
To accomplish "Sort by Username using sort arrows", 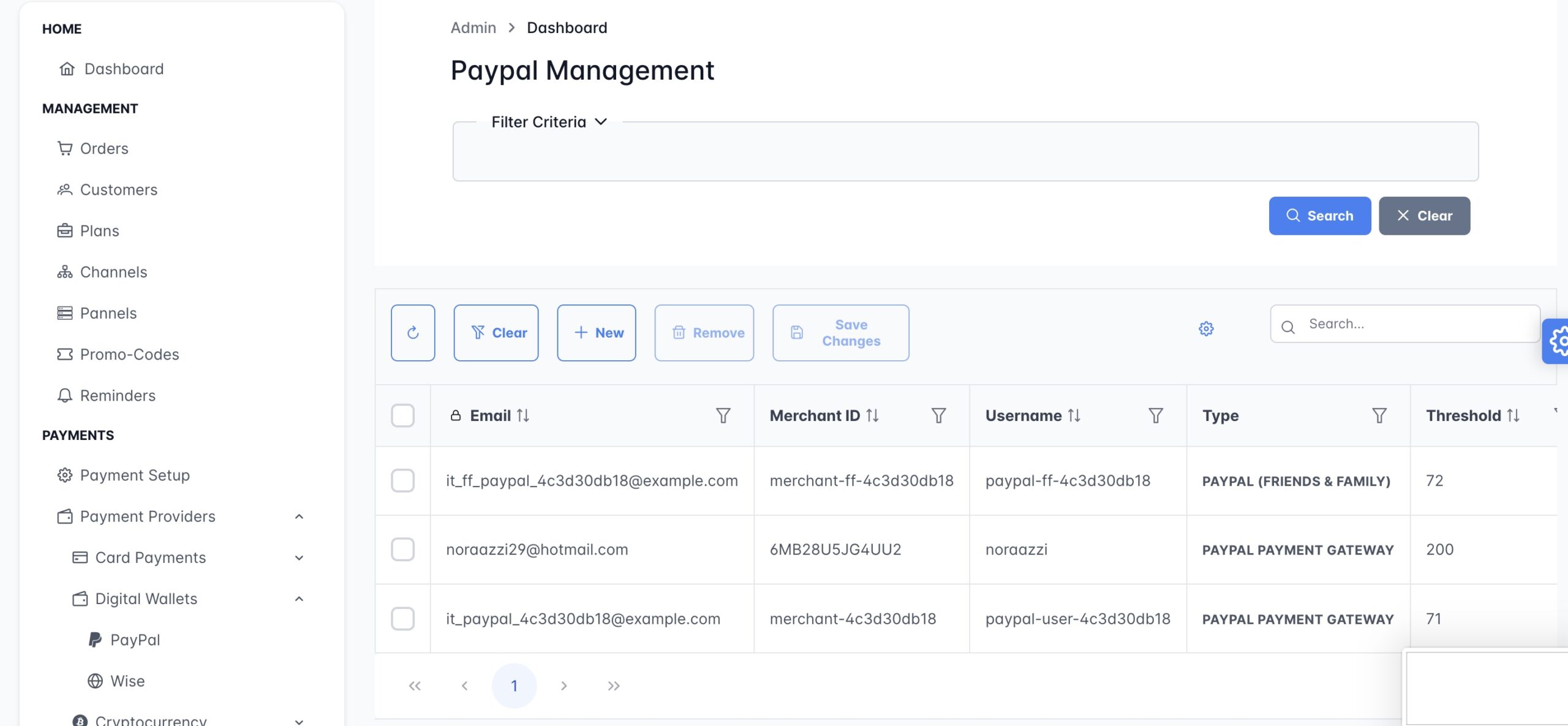I will (x=1074, y=415).
